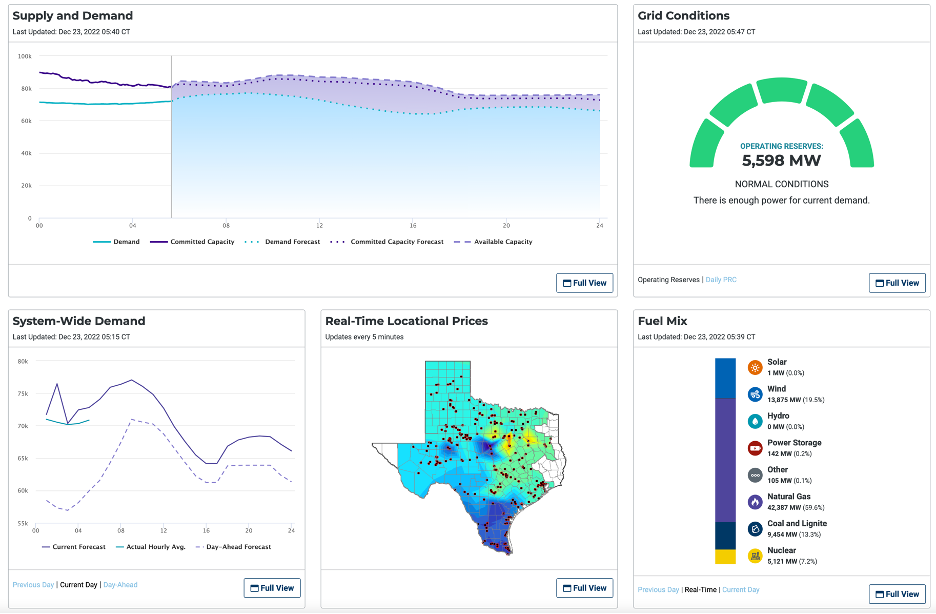Image resolution: width=936 pixels, height=614 pixels.
Task: Click the Natural Gas flame icon
Action: (x=754, y=501)
